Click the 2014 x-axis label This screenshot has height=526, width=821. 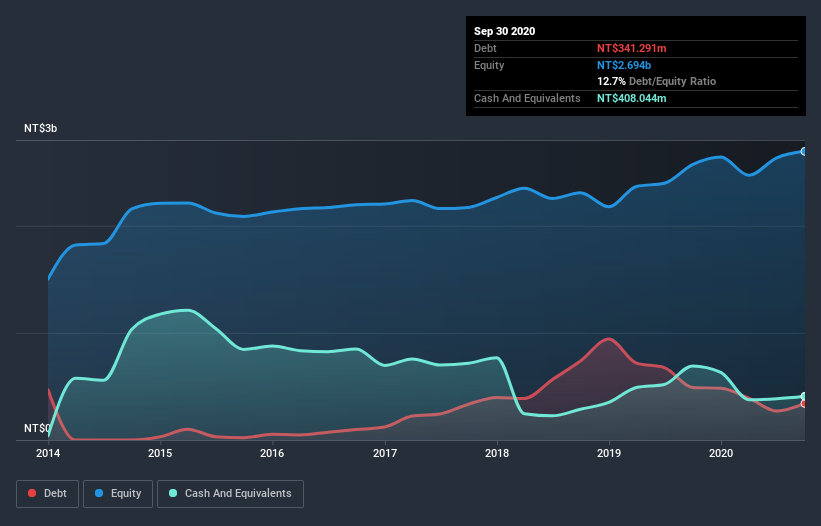coord(48,453)
